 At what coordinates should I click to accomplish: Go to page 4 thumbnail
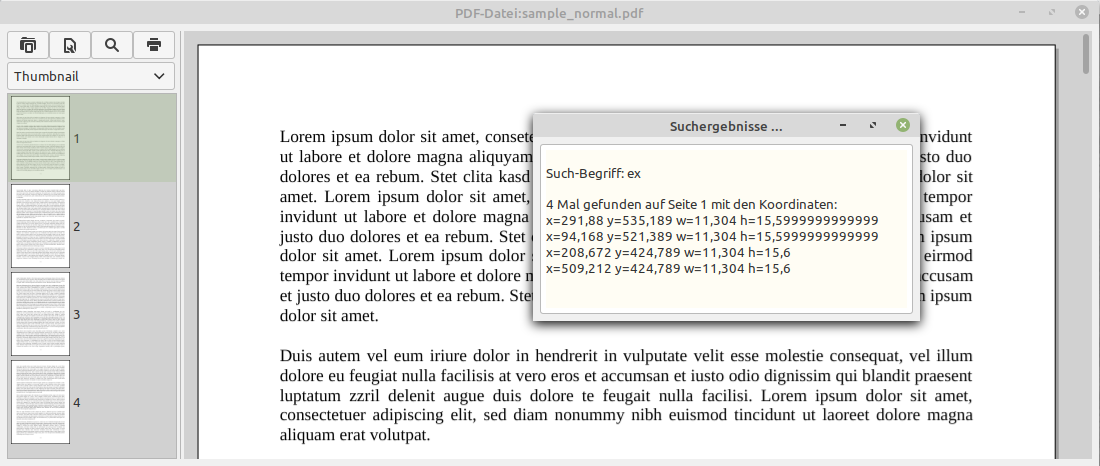pos(40,402)
